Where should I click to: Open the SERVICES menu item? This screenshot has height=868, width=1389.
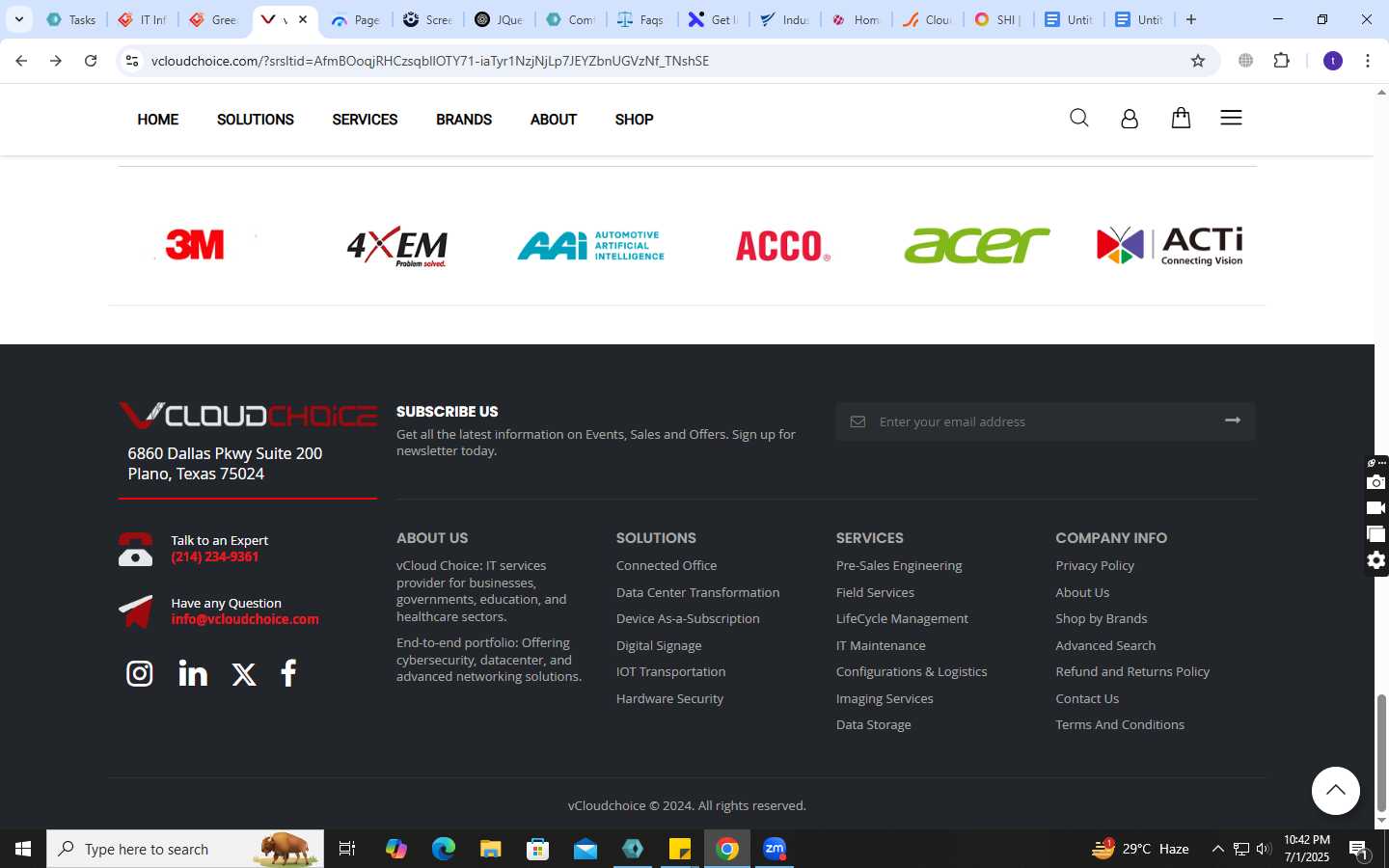(365, 120)
